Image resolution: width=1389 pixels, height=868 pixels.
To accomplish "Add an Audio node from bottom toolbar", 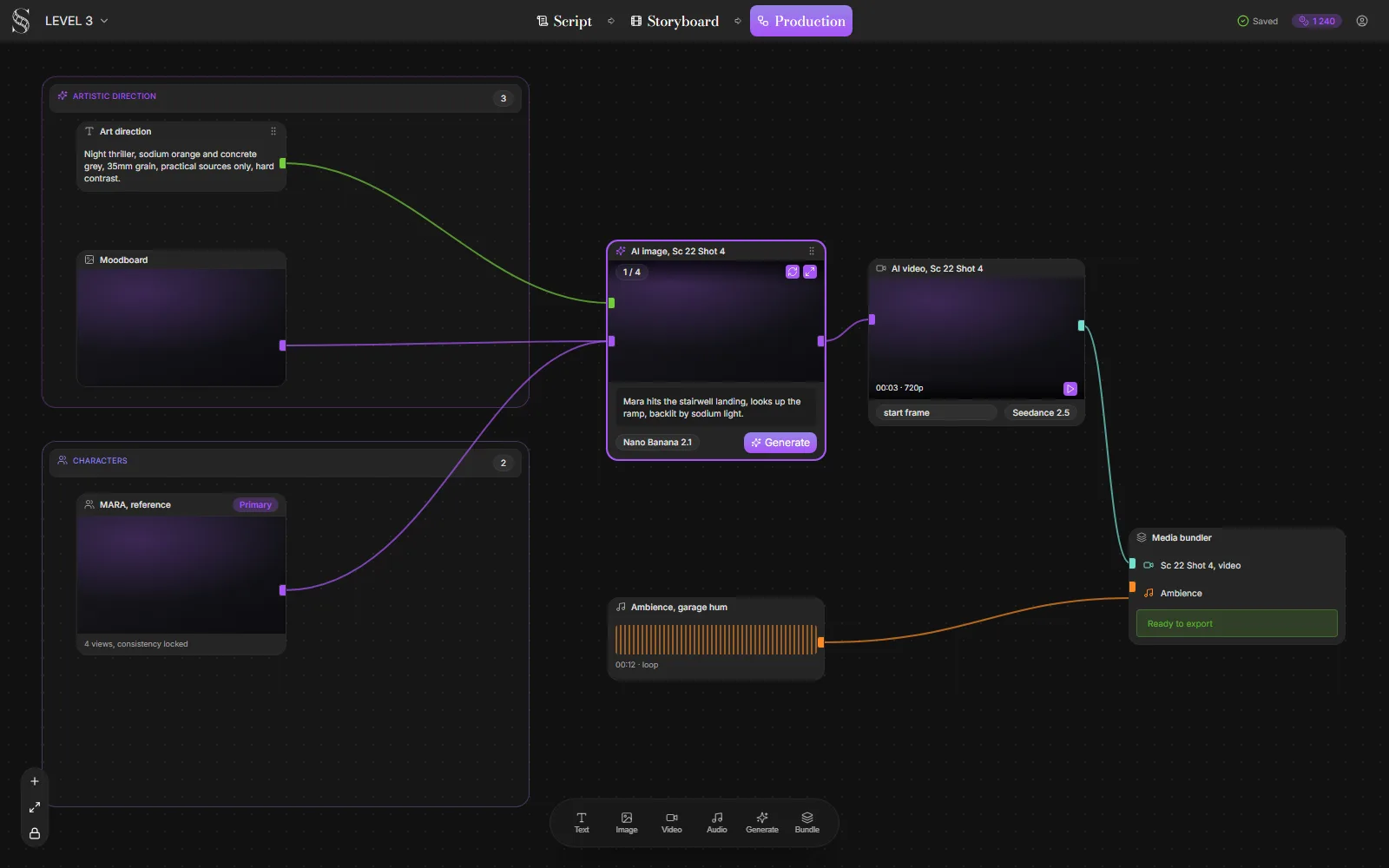I will click(x=717, y=823).
